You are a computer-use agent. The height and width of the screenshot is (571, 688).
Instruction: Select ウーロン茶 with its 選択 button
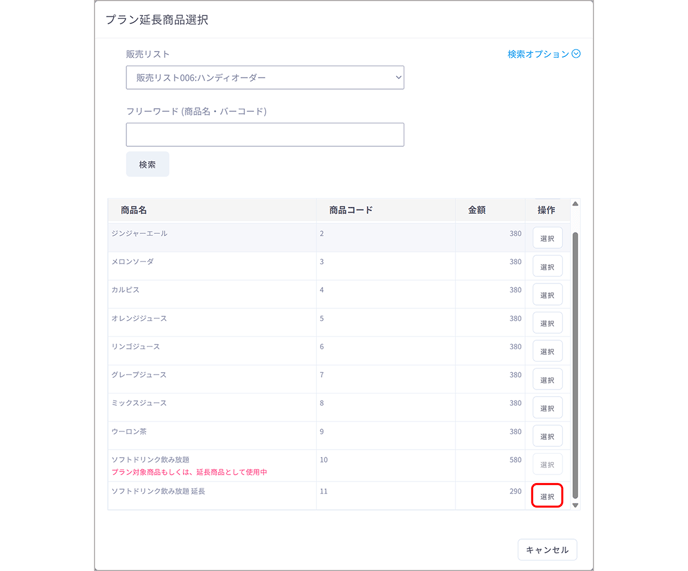[547, 436]
